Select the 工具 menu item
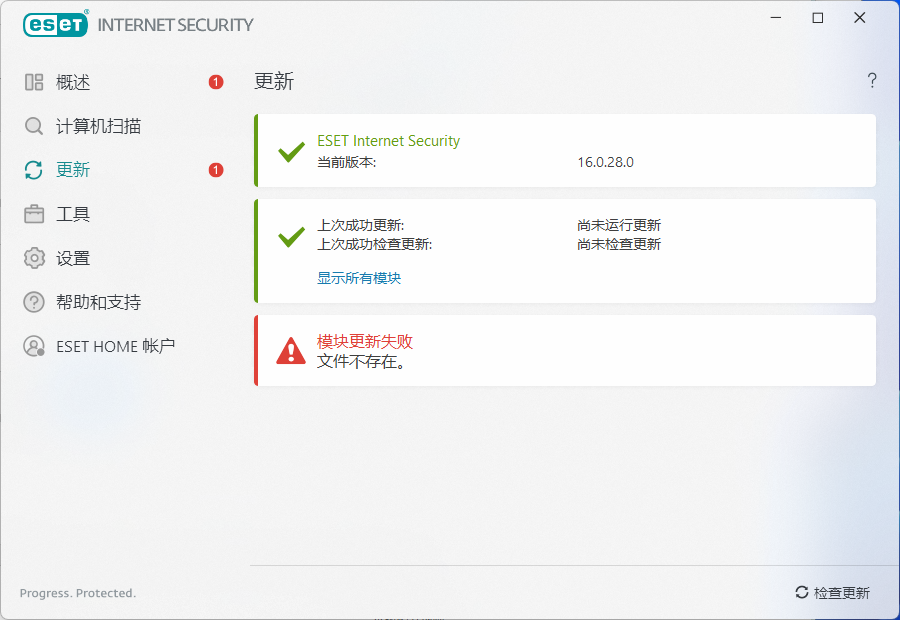This screenshot has width=900, height=620. click(73, 214)
